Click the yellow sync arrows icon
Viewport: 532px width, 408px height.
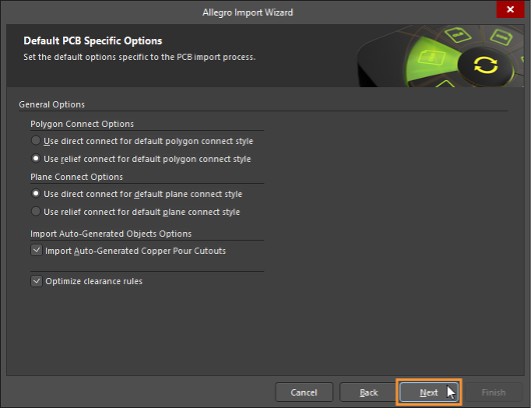pyautogui.click(x=486, y=65)
